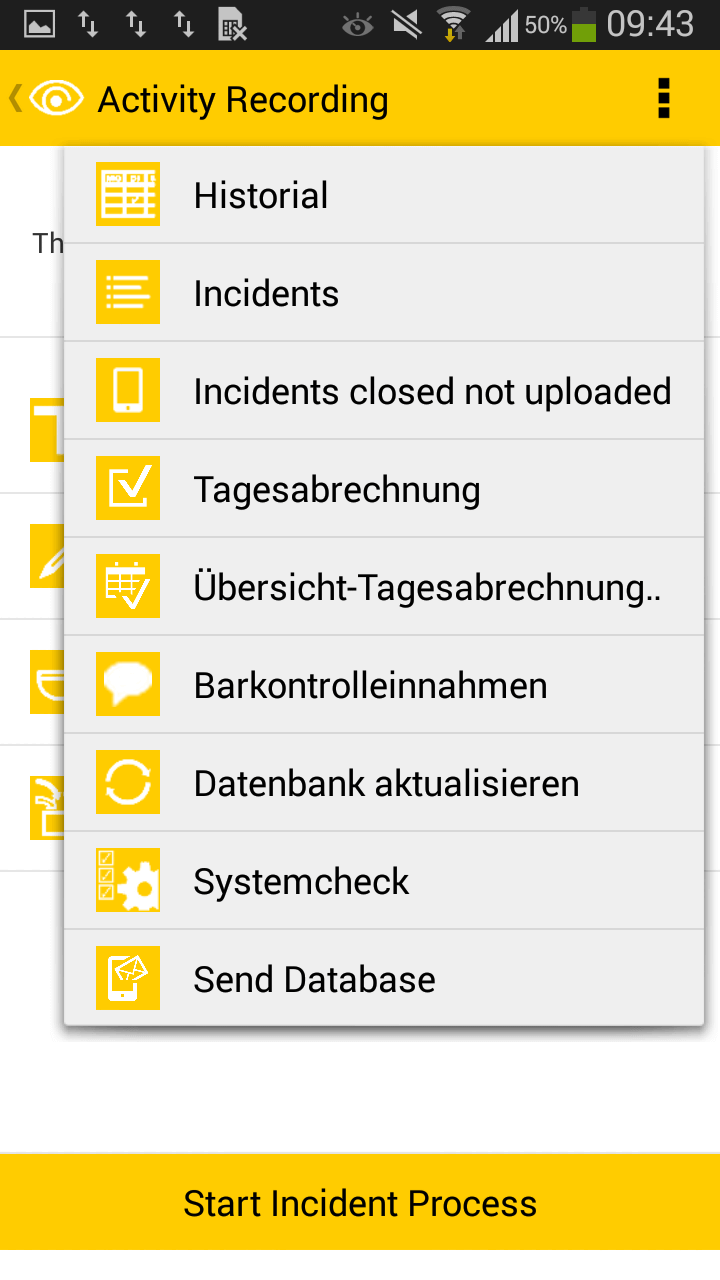
Task: Click the Barkontrolleinnahmen speech bubble icon
Action: click(128, 684)
